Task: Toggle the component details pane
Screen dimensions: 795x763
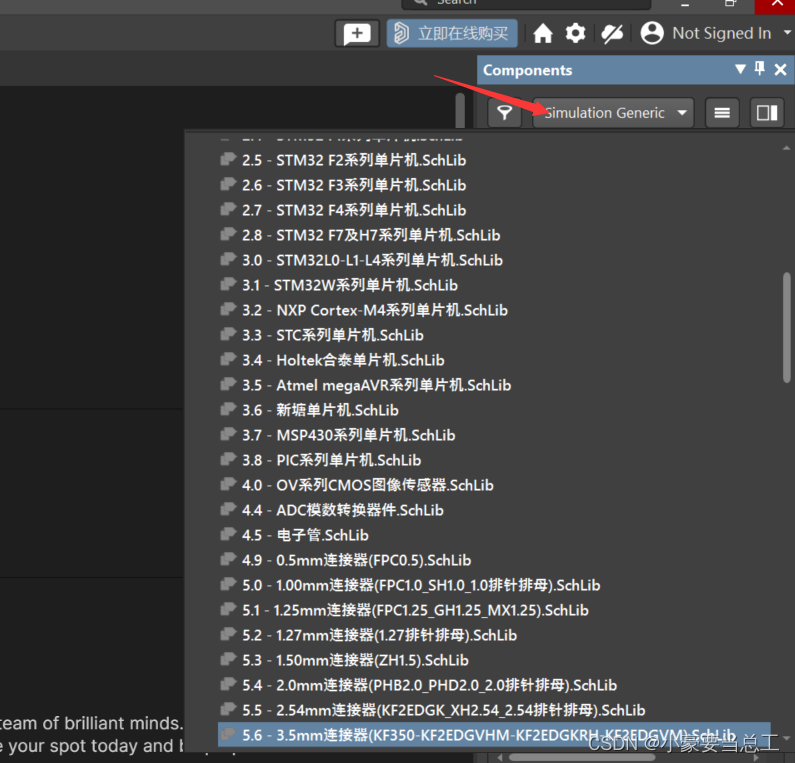Action: (767, 113)
